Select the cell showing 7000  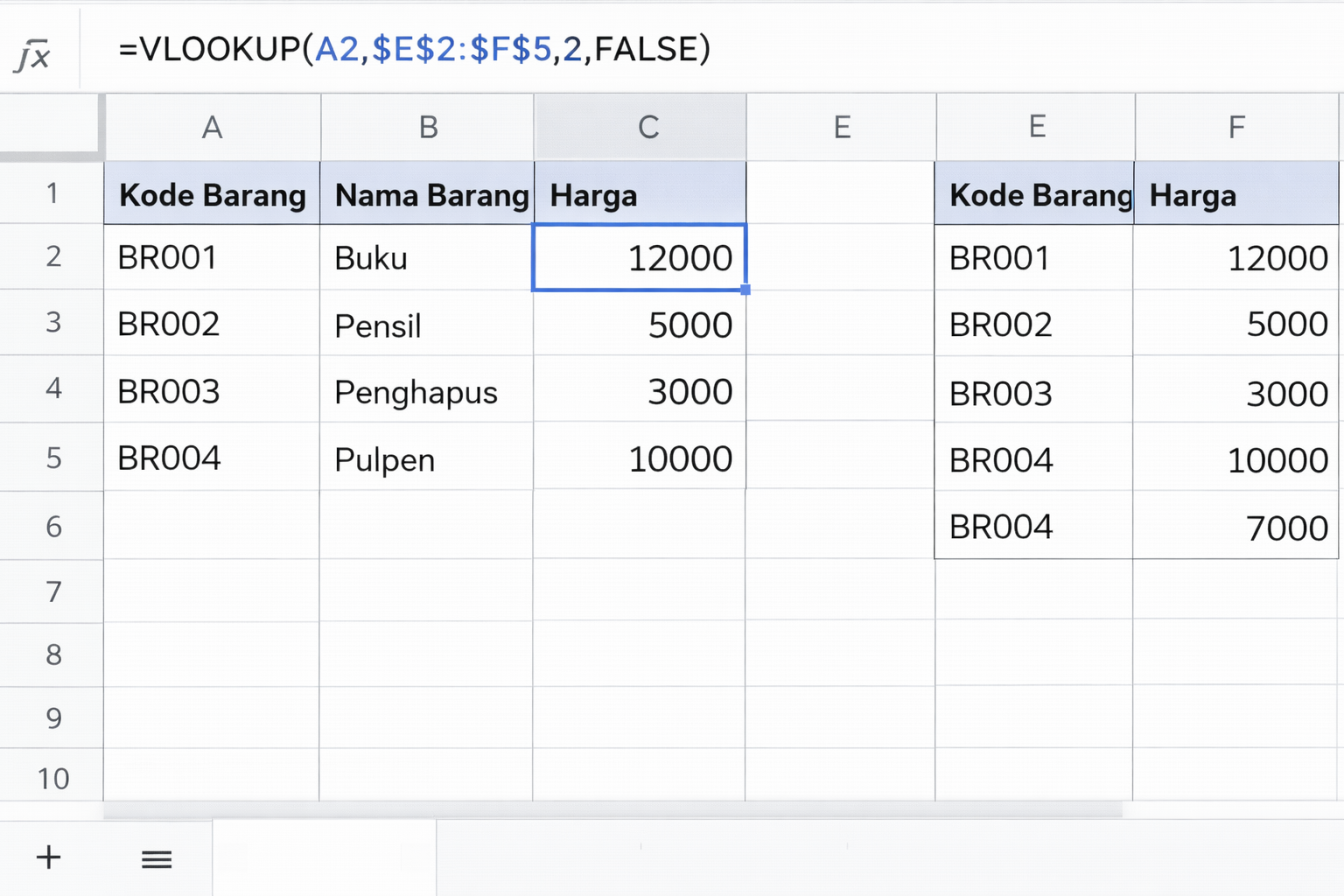tap(1235, 528)
